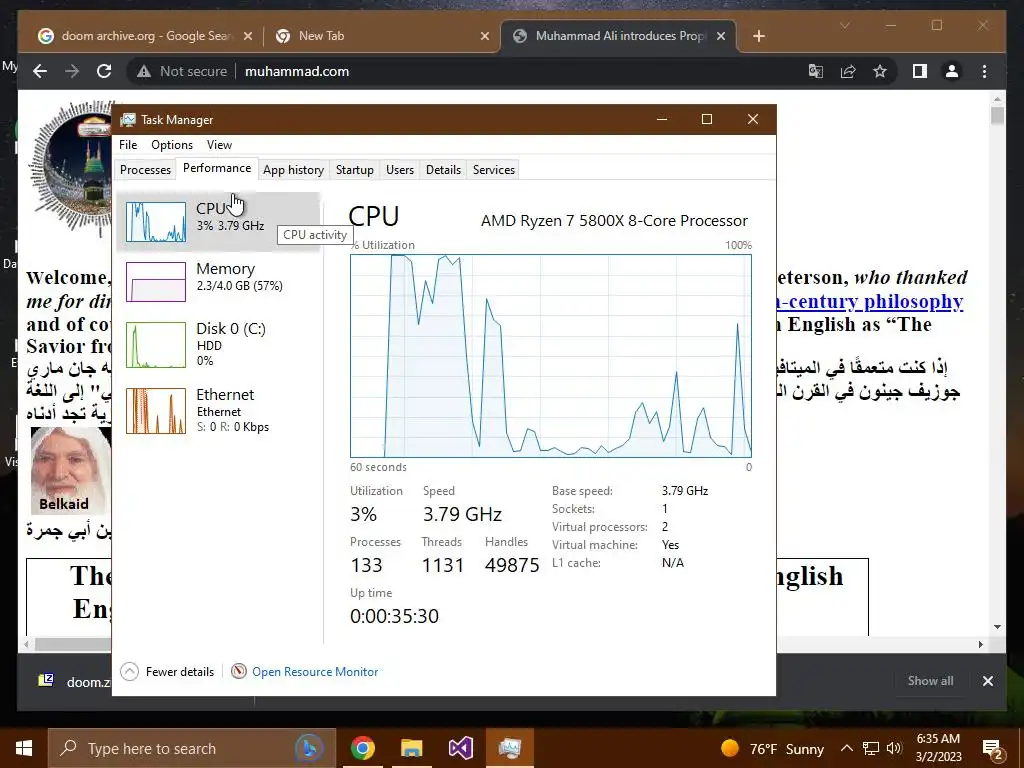
Task: Close the Muhammad Ali introduces tab
Action: click(x=721, y=36)
